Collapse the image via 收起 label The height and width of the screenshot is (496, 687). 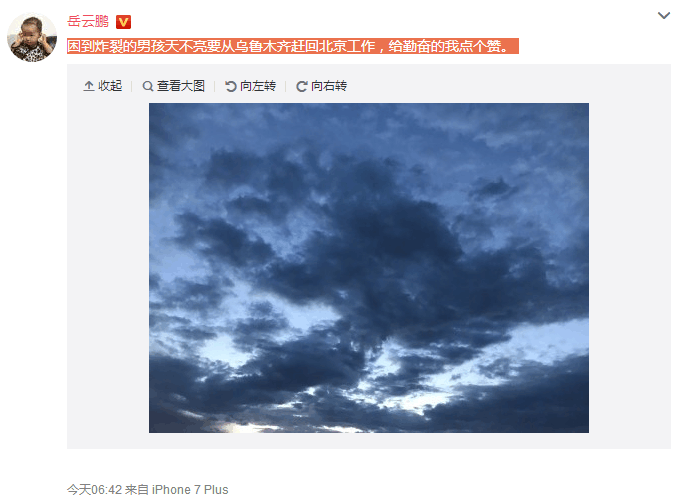(110, 86)
